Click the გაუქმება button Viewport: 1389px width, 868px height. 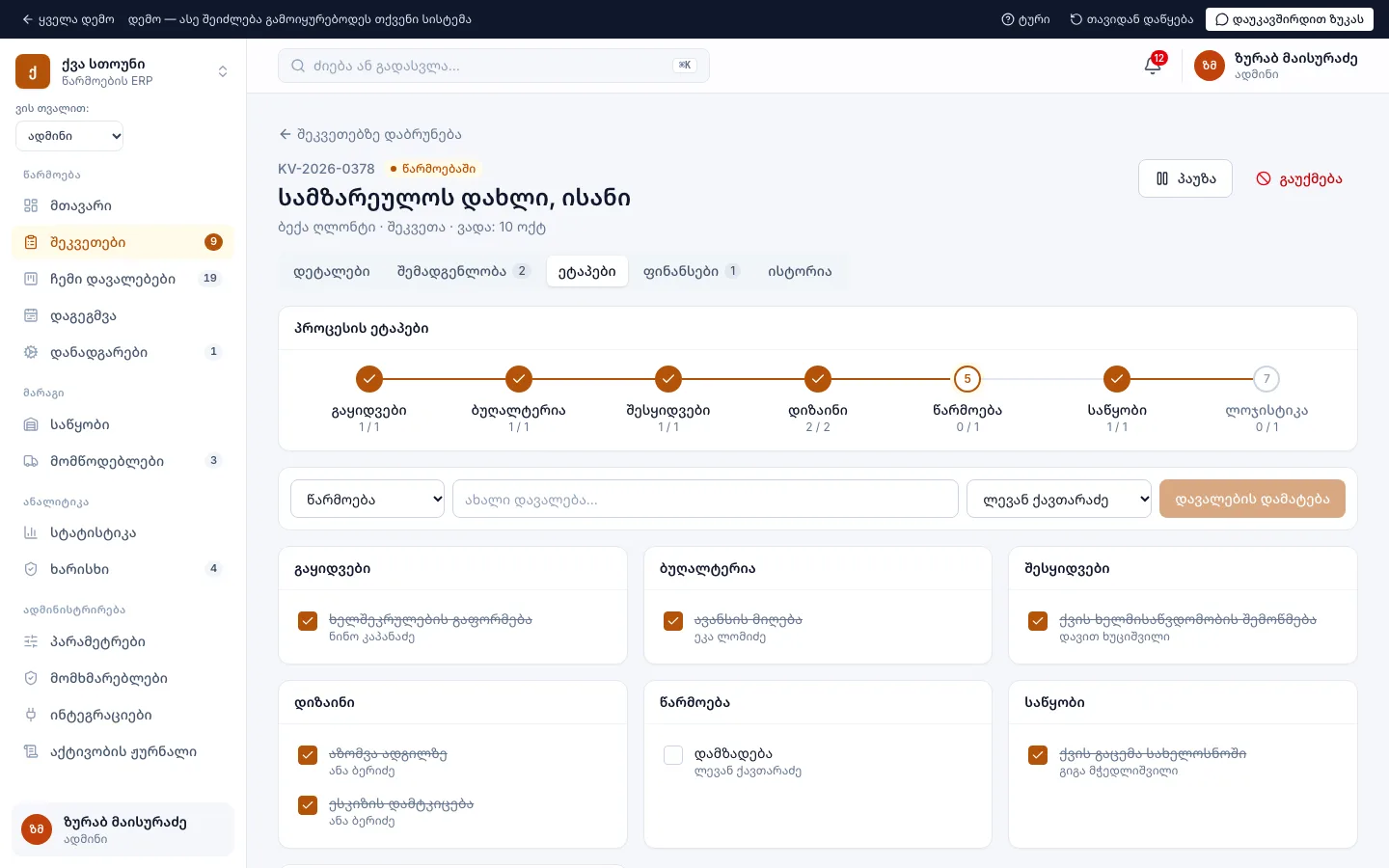[x=1299, y=178]
